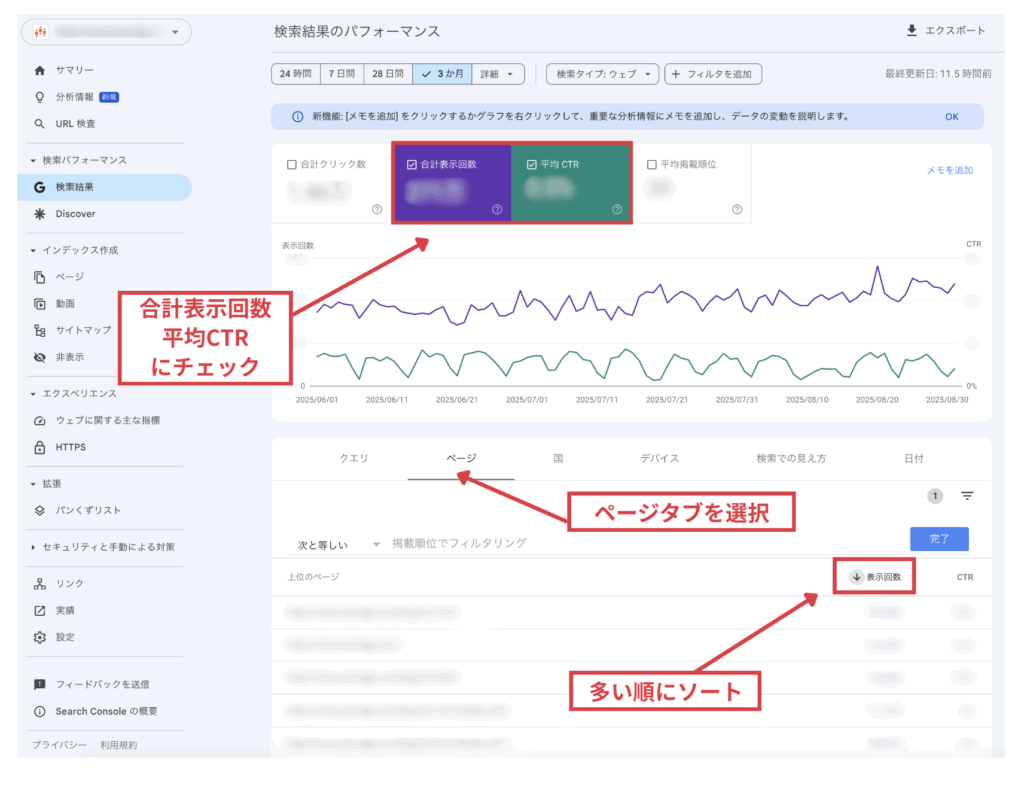This screenshot has height=785, width=1024.
Task: Uncheck the 合計表示回数 metric
Action: pyautogui.click(x=412, y=165)
